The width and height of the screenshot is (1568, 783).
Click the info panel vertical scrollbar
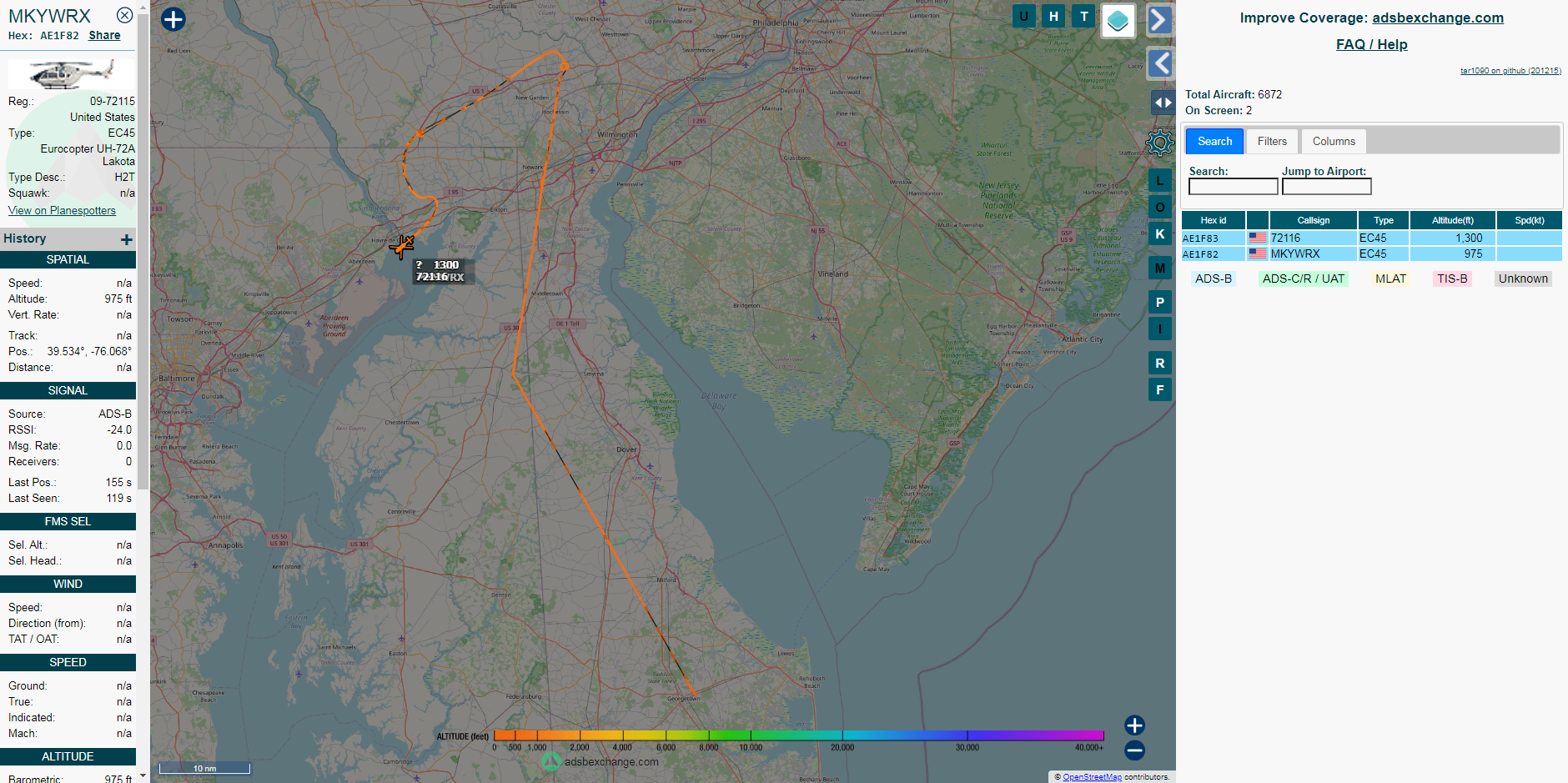tap(143, 250)
